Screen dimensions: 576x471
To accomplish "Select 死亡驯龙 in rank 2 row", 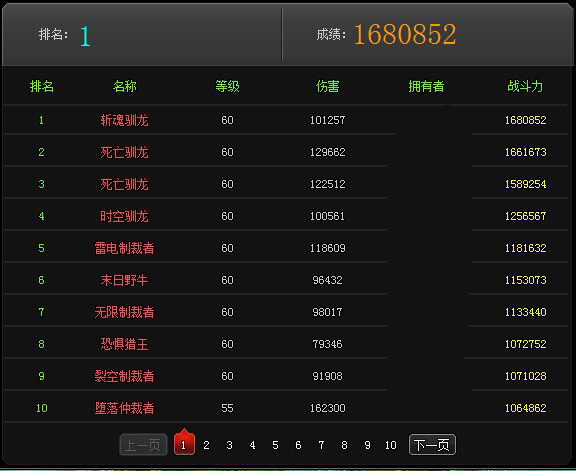I will [x=125, y=152].
